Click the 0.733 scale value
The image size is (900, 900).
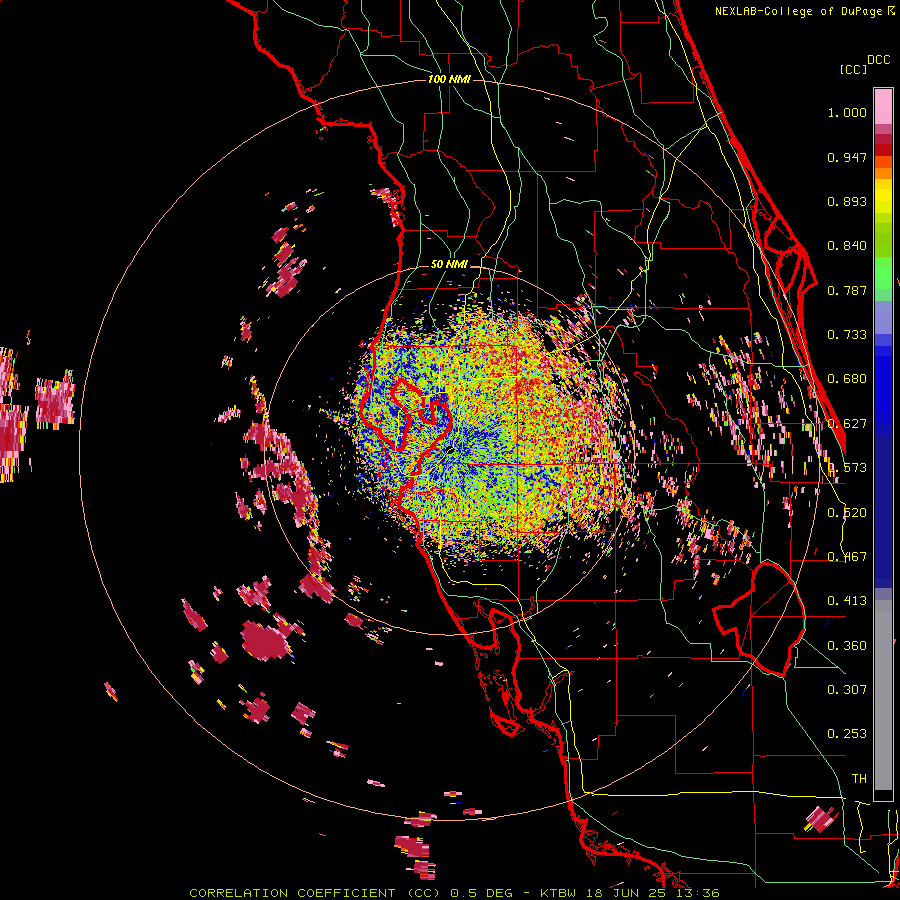847,335
